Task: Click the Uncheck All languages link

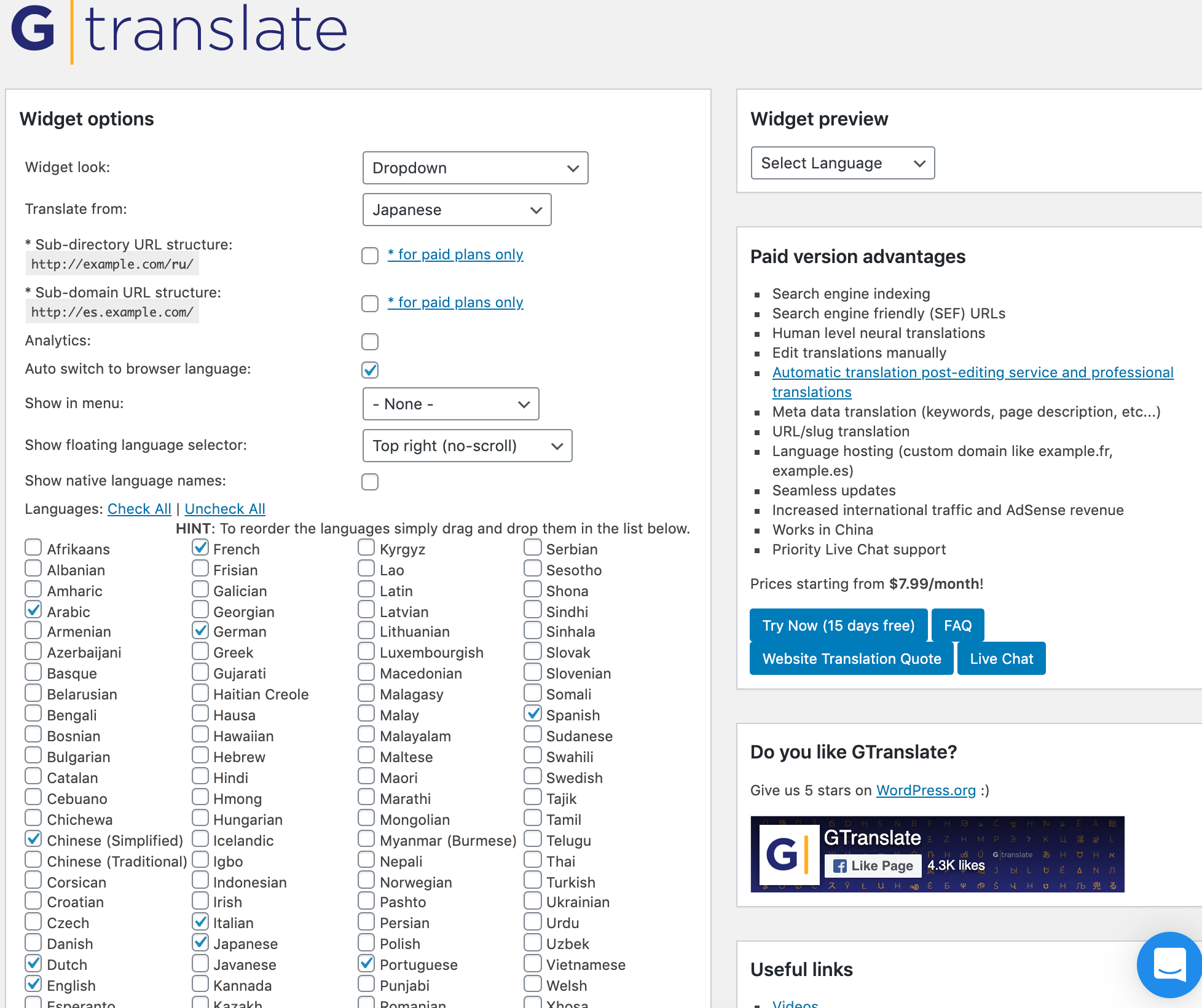Action: [225, 509]
